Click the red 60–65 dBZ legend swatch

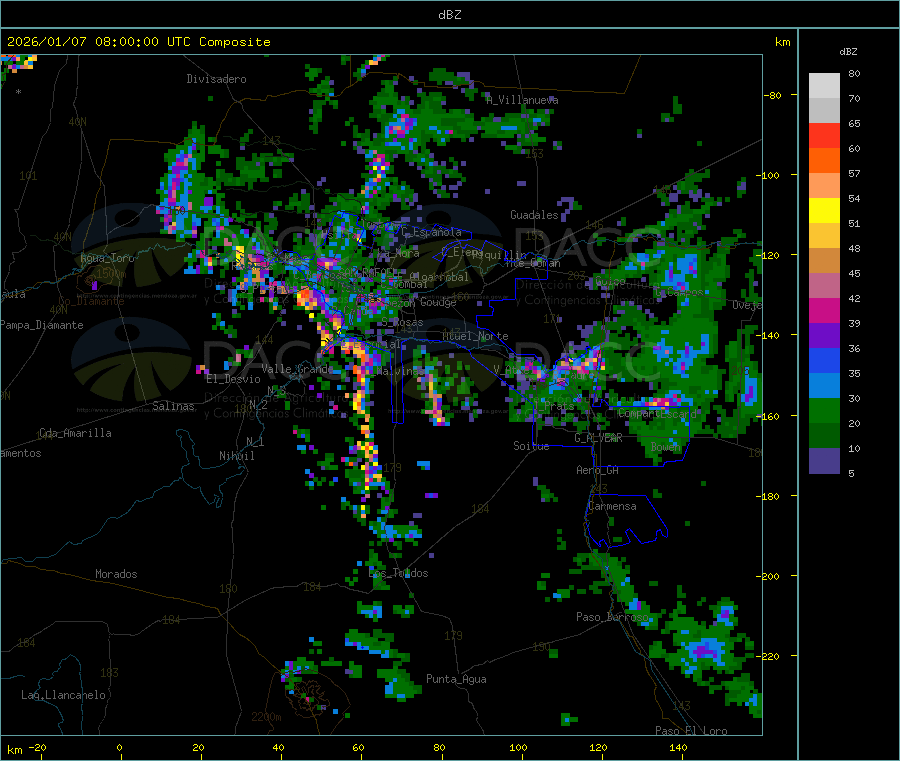(824, 135)
